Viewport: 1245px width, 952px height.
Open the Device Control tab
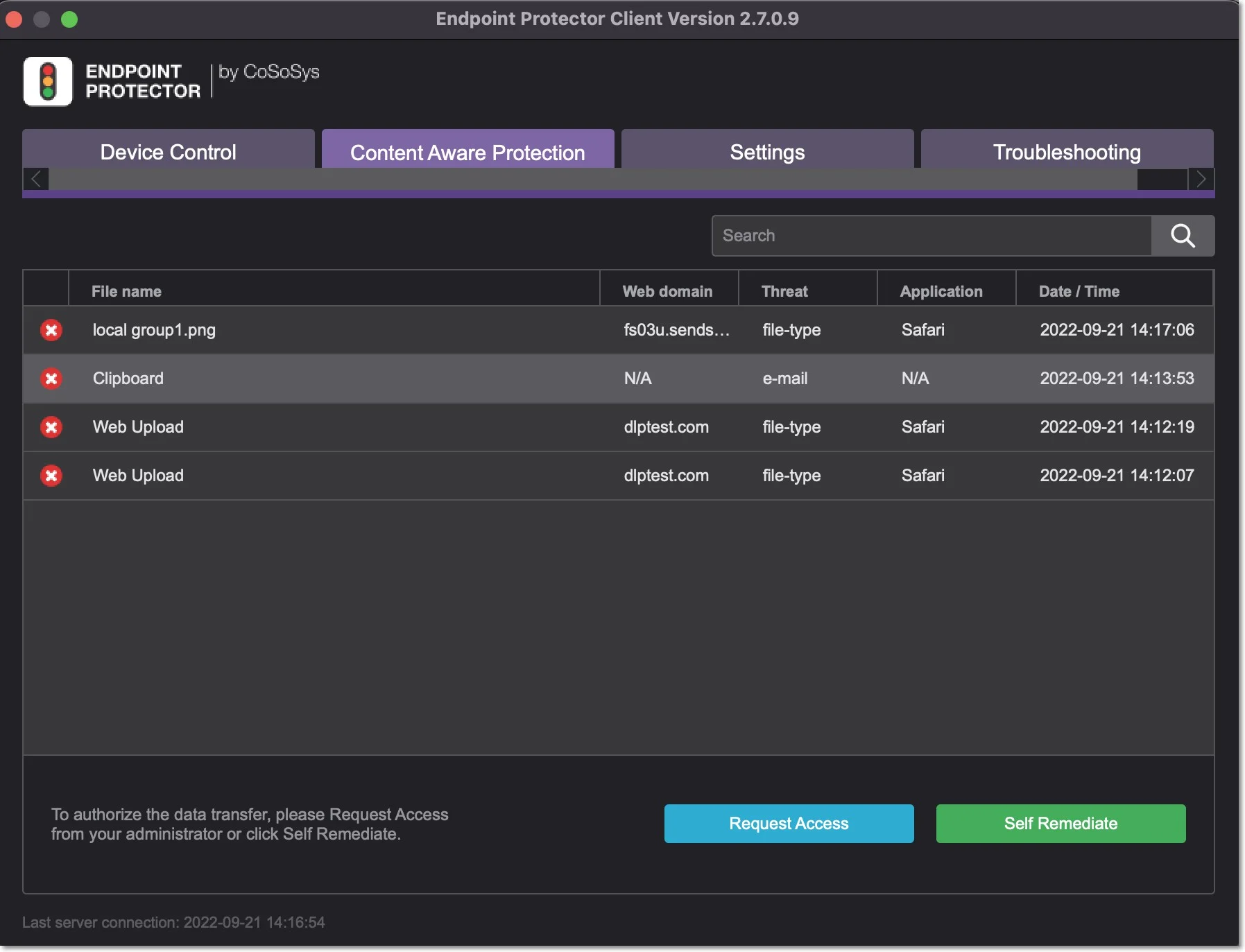pyautogui.click(x=169, y=152)
